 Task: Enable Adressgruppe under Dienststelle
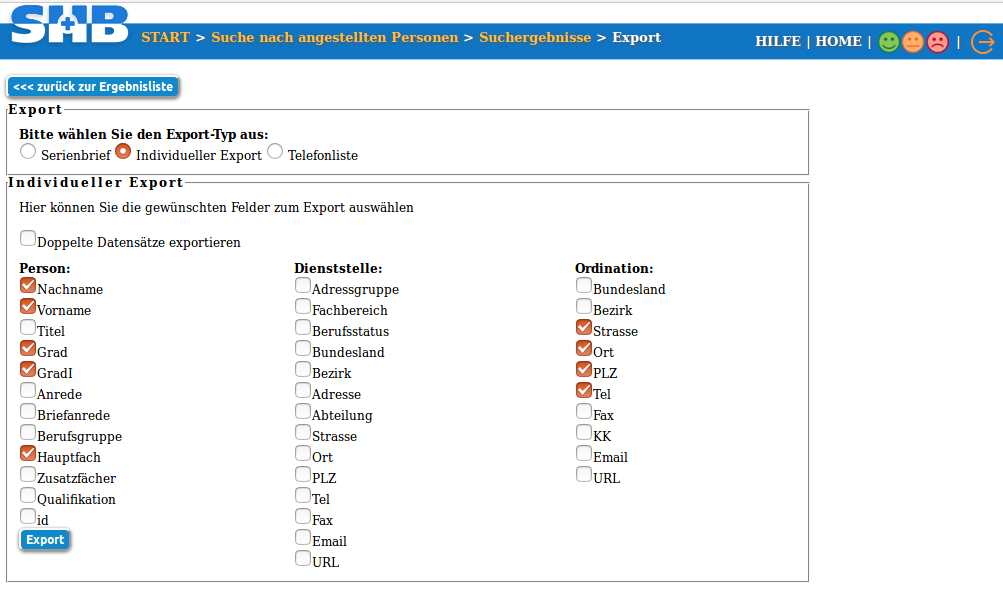[x=302, y=284]
